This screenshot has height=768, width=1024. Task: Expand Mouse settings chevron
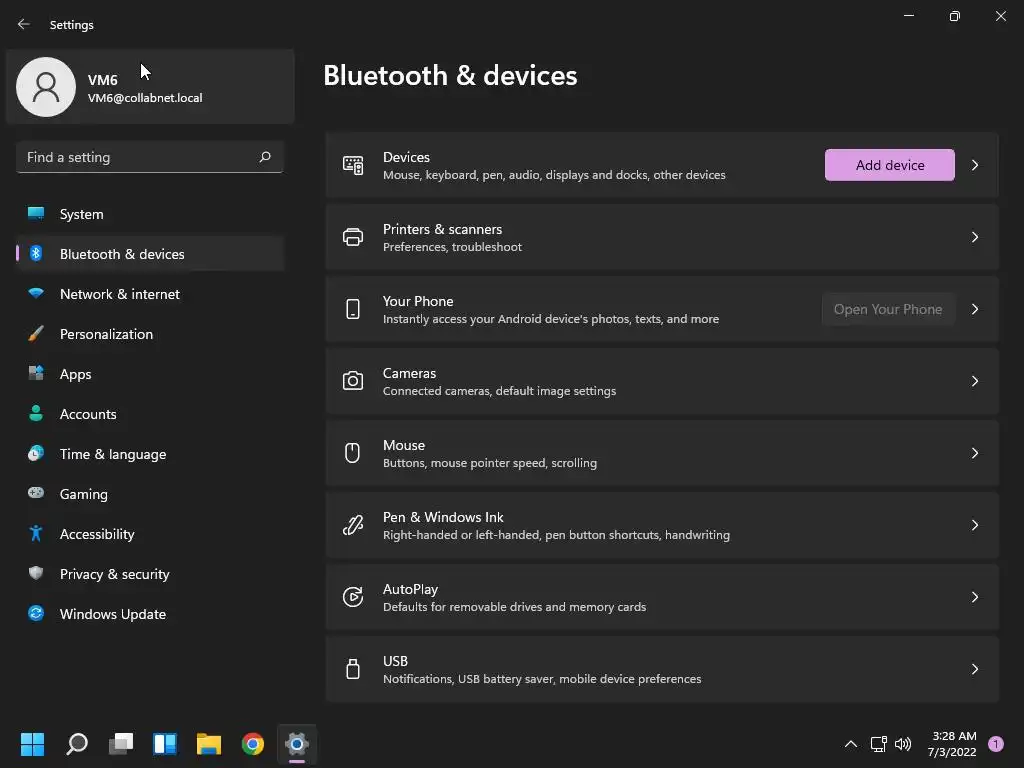pyautogui.click(x=974, y=453)
